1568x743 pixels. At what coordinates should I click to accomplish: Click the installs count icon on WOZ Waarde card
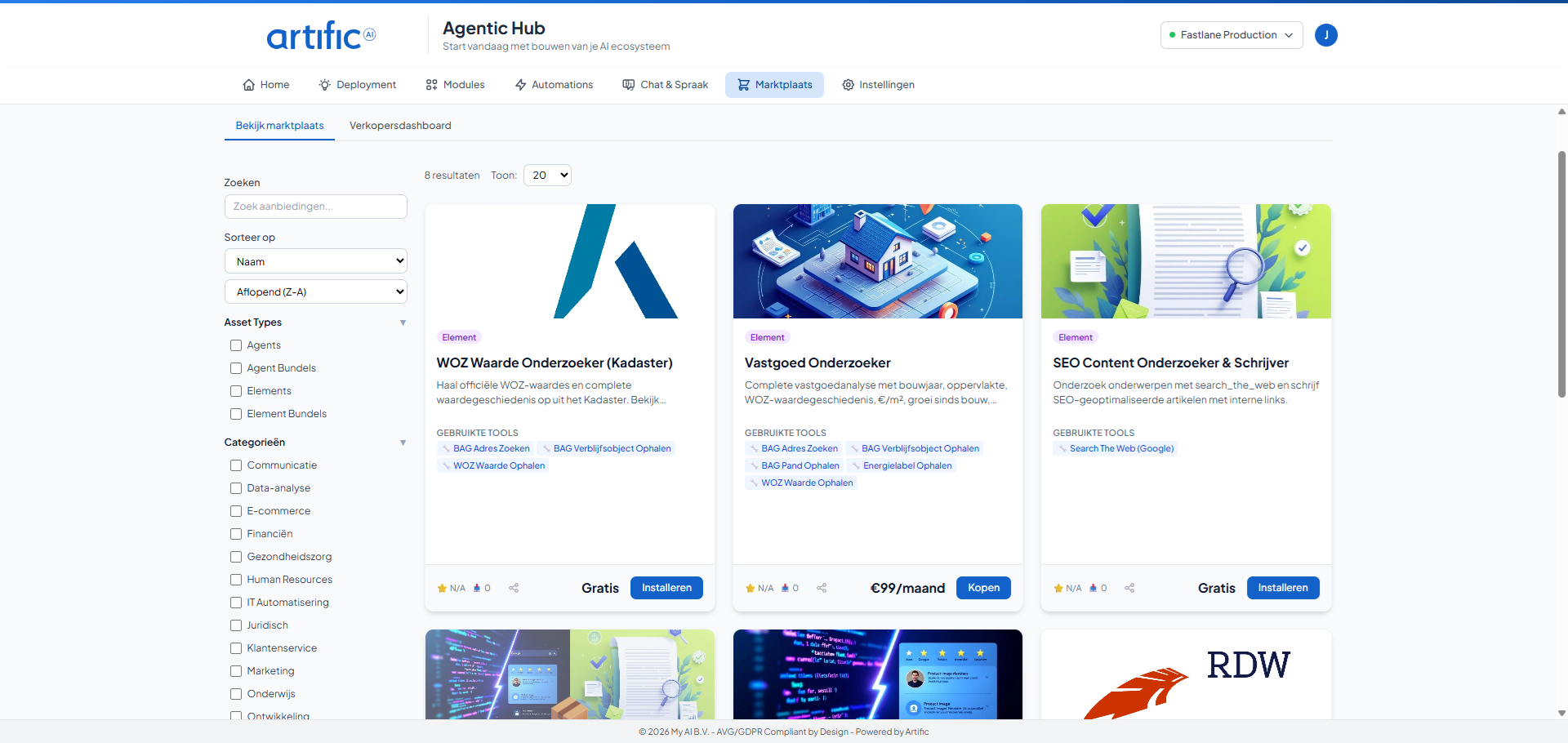(x=477, y=588)
